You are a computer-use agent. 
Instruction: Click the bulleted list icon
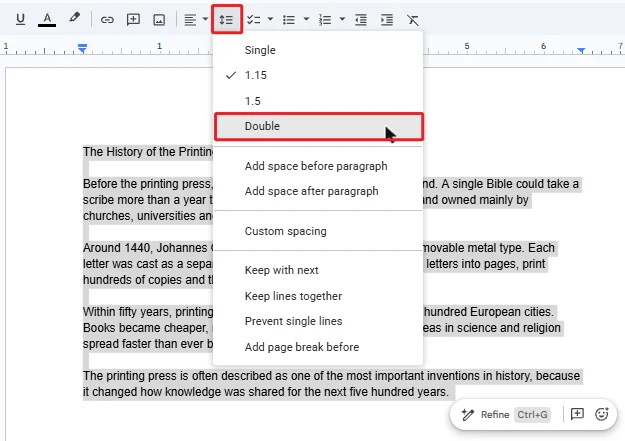(289, 20)
